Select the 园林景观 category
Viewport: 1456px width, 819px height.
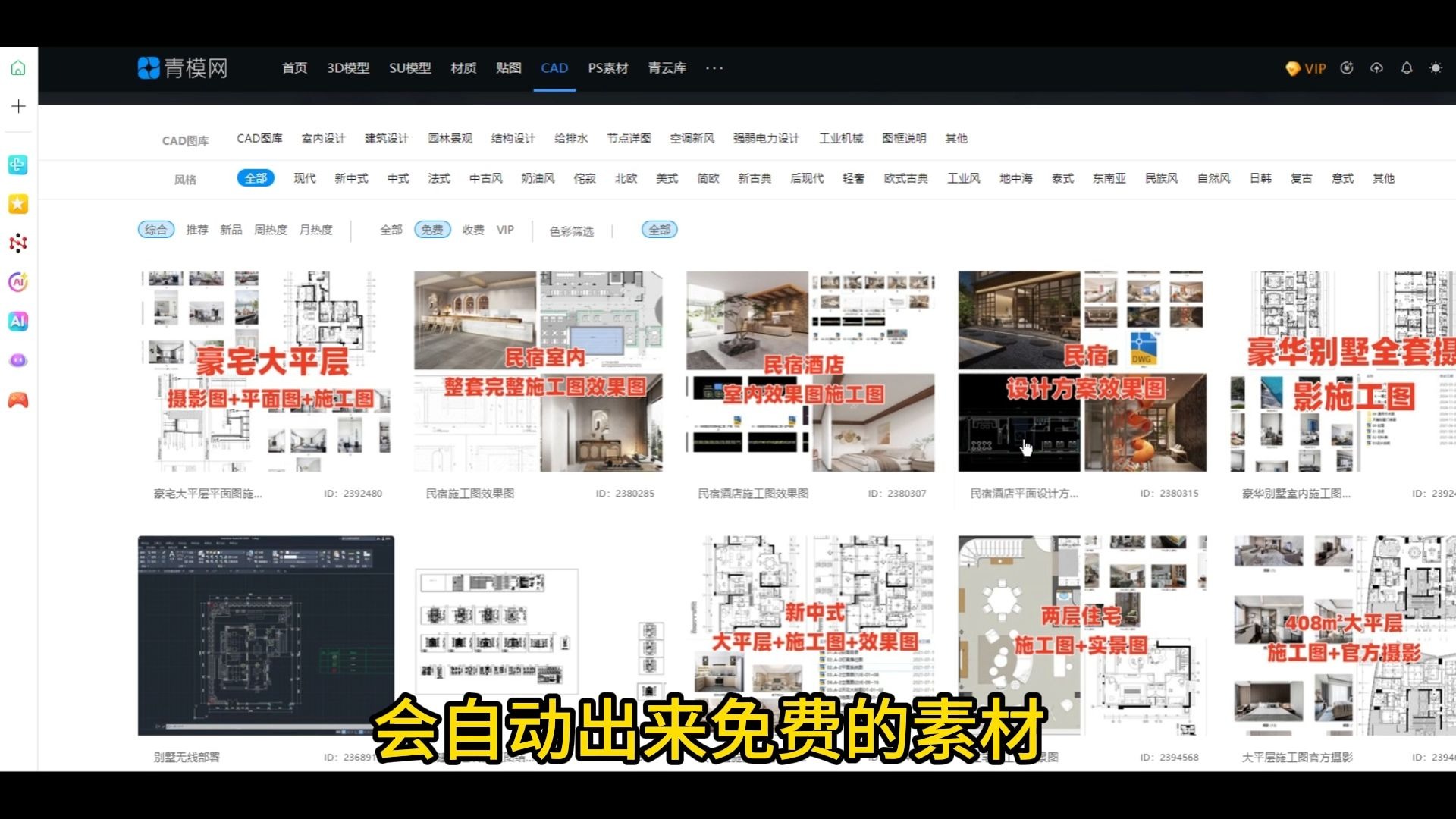point(450,138)
